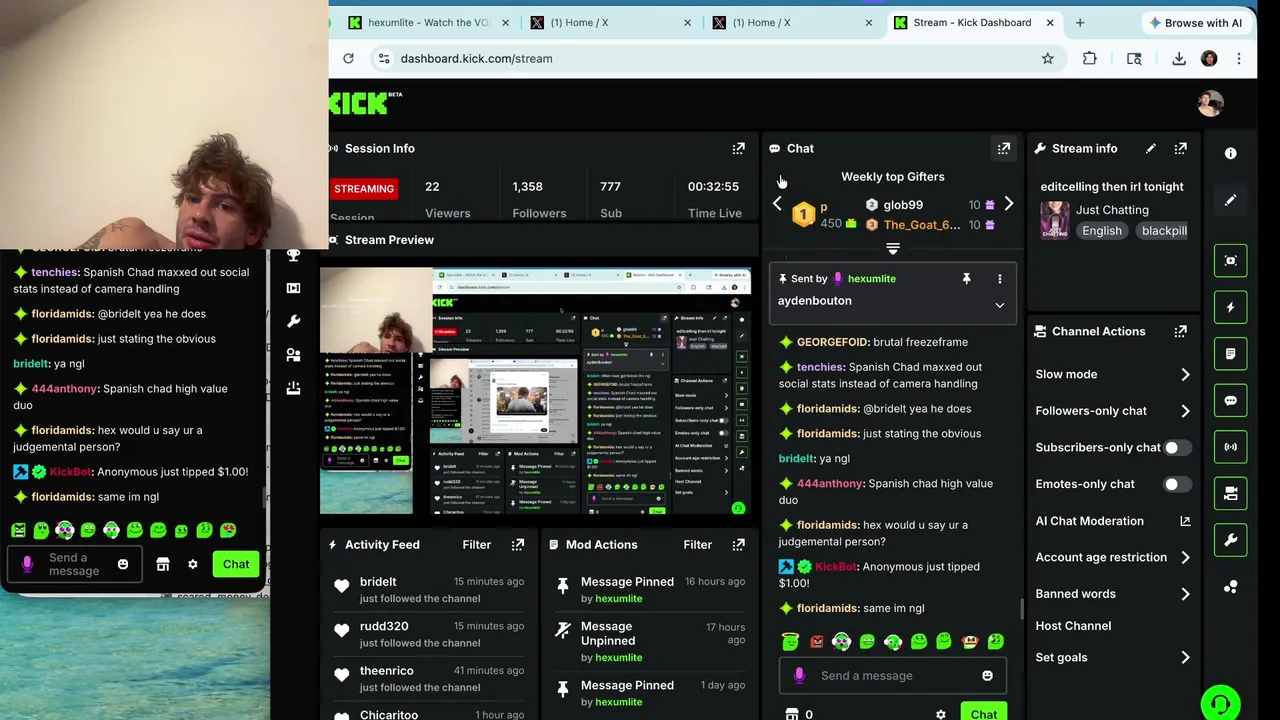This screenshot has height=720, width=1280.
Task: Open AI Chat Moderation link
Action: pos(1113,521)
